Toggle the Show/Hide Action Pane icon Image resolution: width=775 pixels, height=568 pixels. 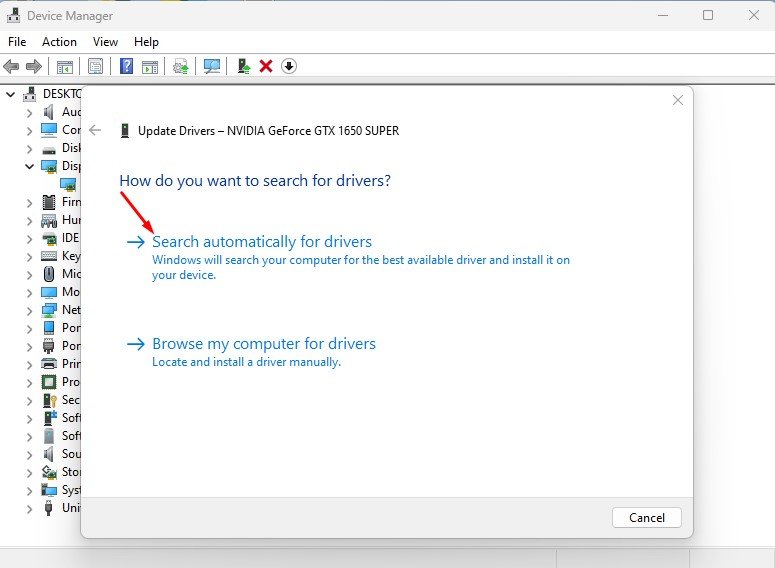[150, 66]
